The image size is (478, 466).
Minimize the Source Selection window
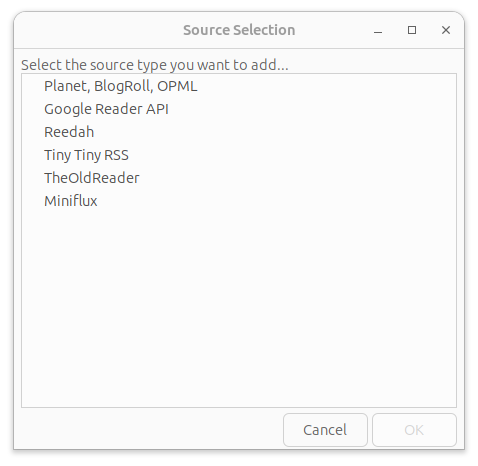click(x=378, y=30)
